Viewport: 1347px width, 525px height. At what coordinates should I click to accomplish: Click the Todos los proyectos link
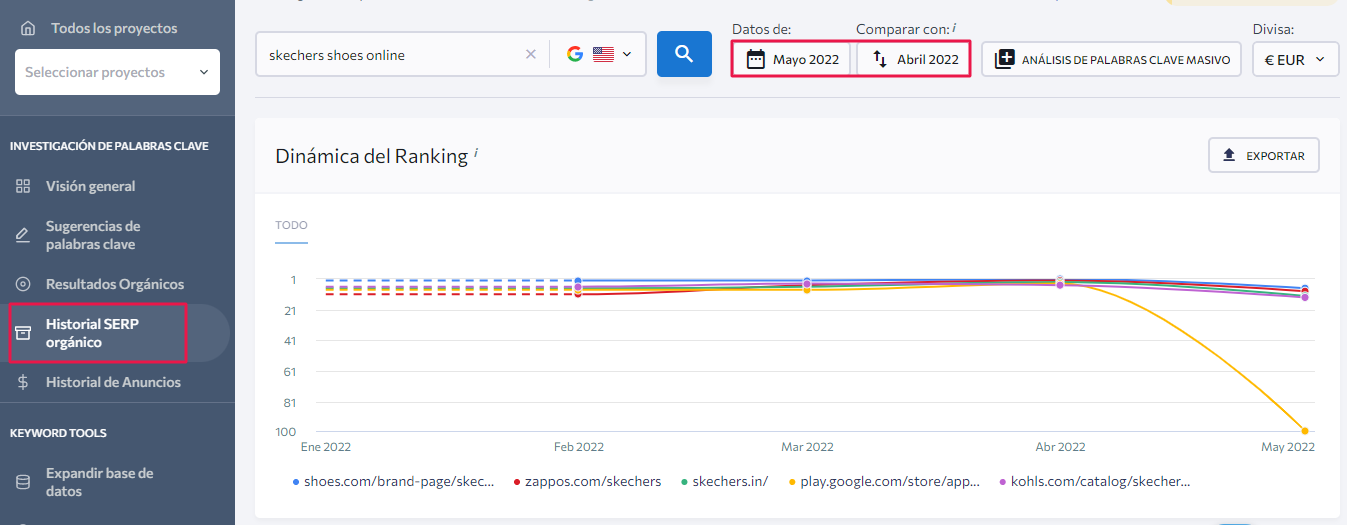click(x=114, y=28)
